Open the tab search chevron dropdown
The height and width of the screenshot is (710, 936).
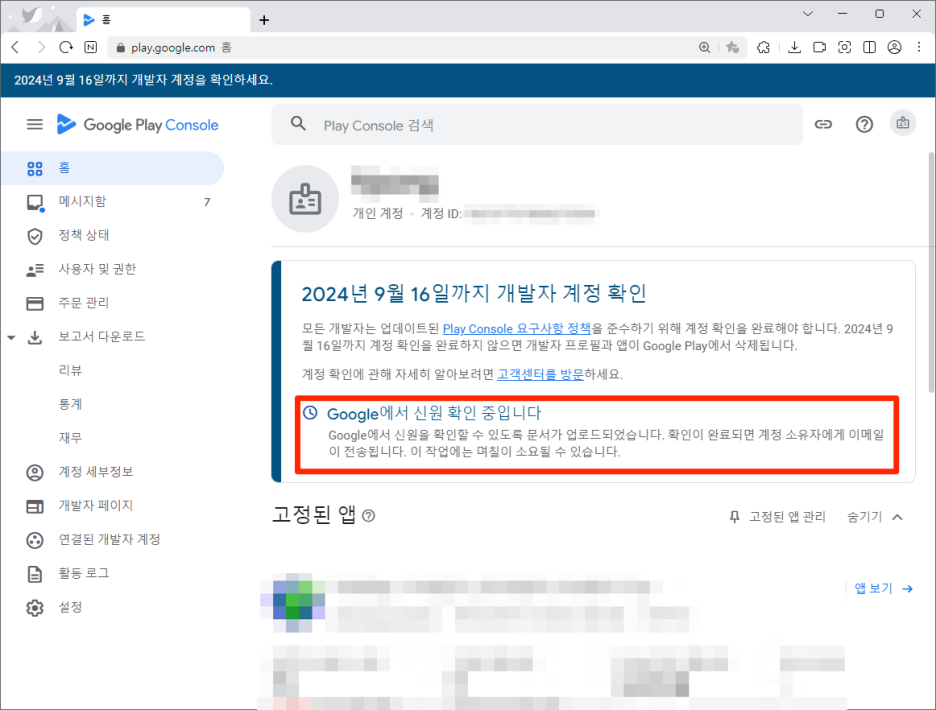click(x=808, y=14)
